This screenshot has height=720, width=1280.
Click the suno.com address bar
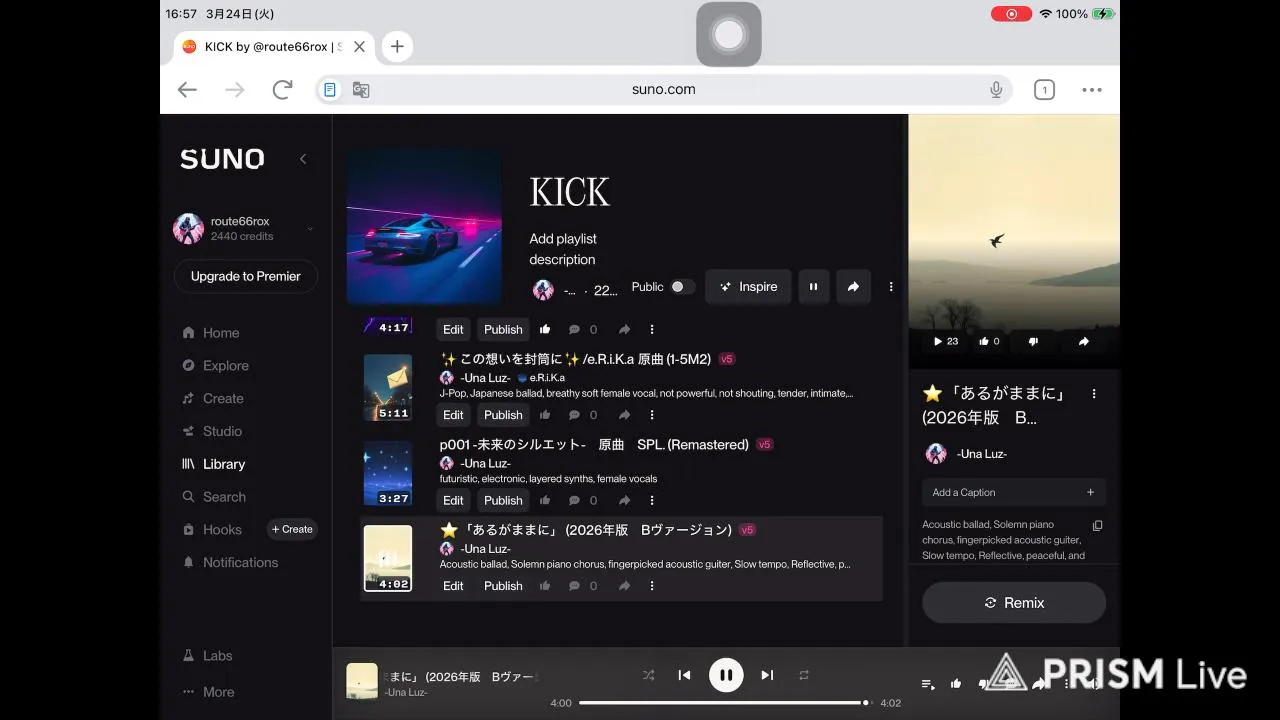664,90
